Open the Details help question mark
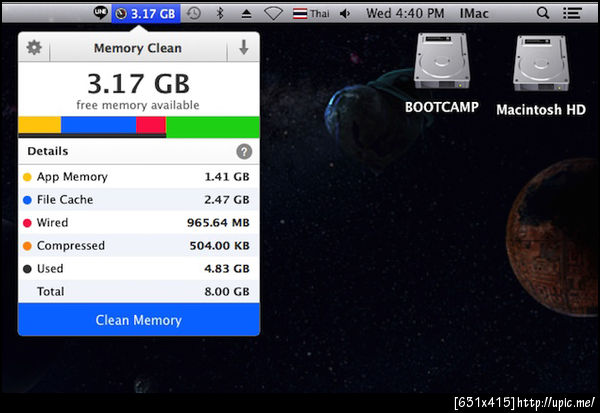Image resolution: width=600 pixels, height=413 pixels. point(244,152)
